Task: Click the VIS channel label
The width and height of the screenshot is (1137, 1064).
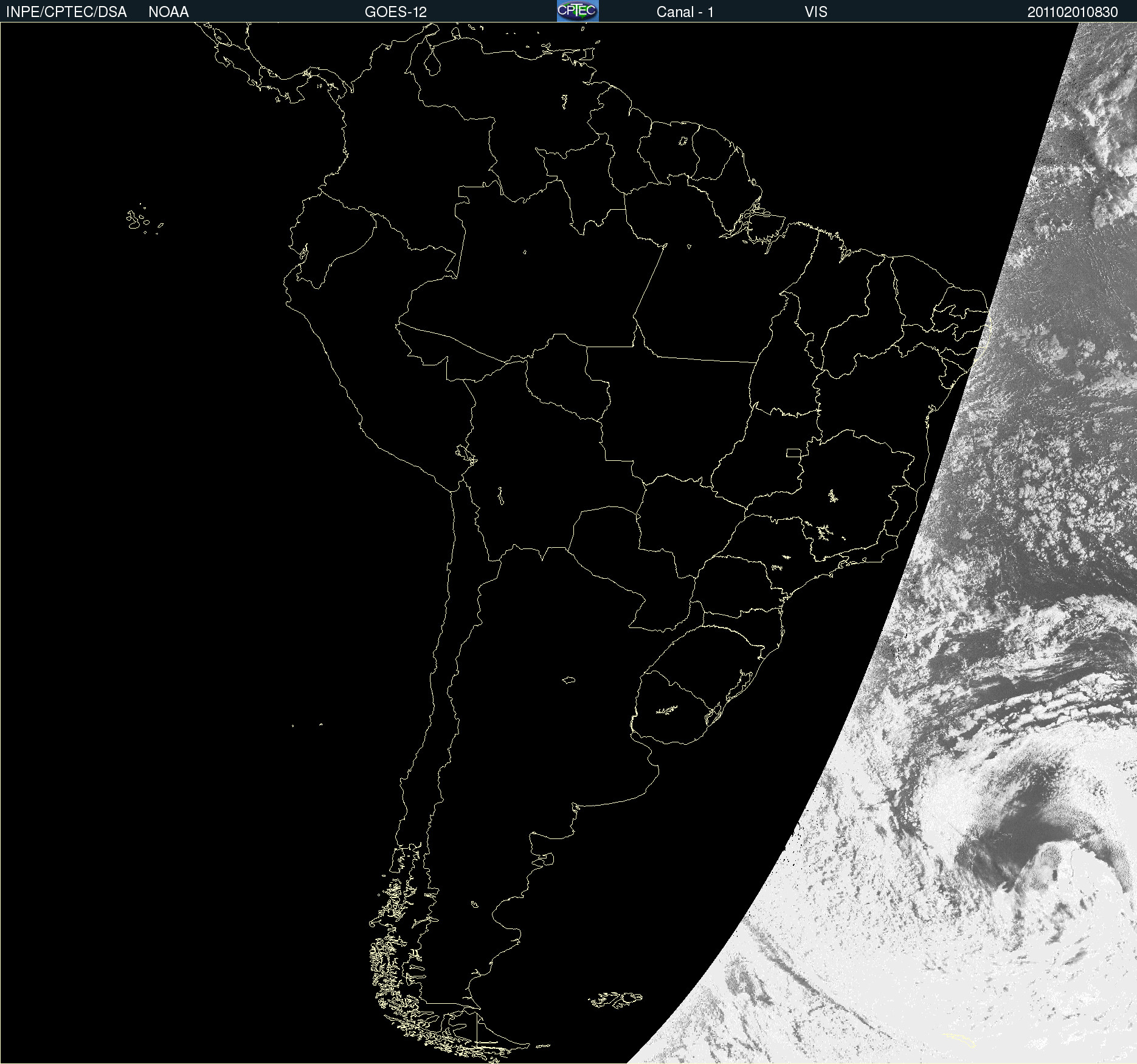Action: pos(816,12)
